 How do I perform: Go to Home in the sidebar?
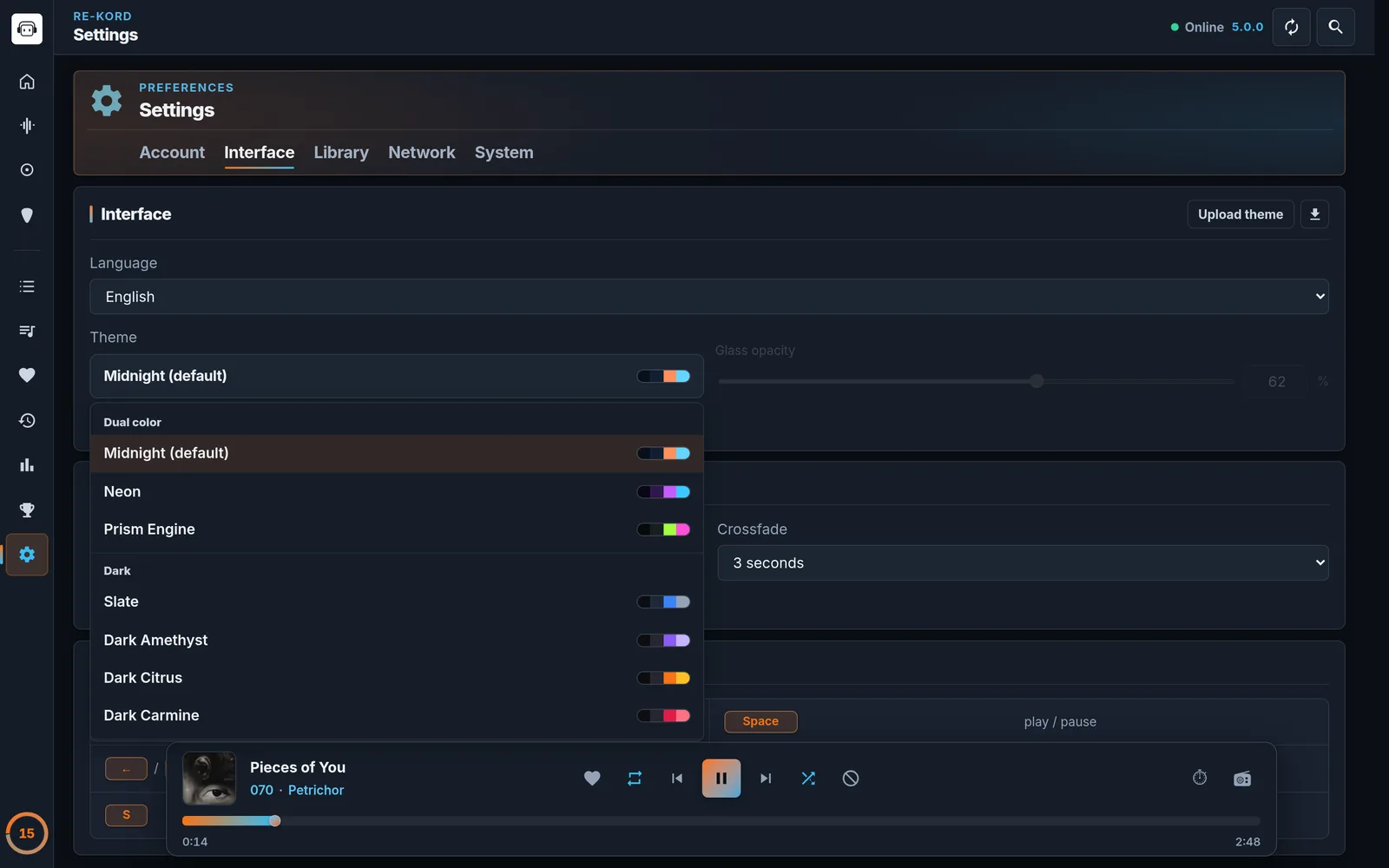pyautogui.click(x=27, y=82)
